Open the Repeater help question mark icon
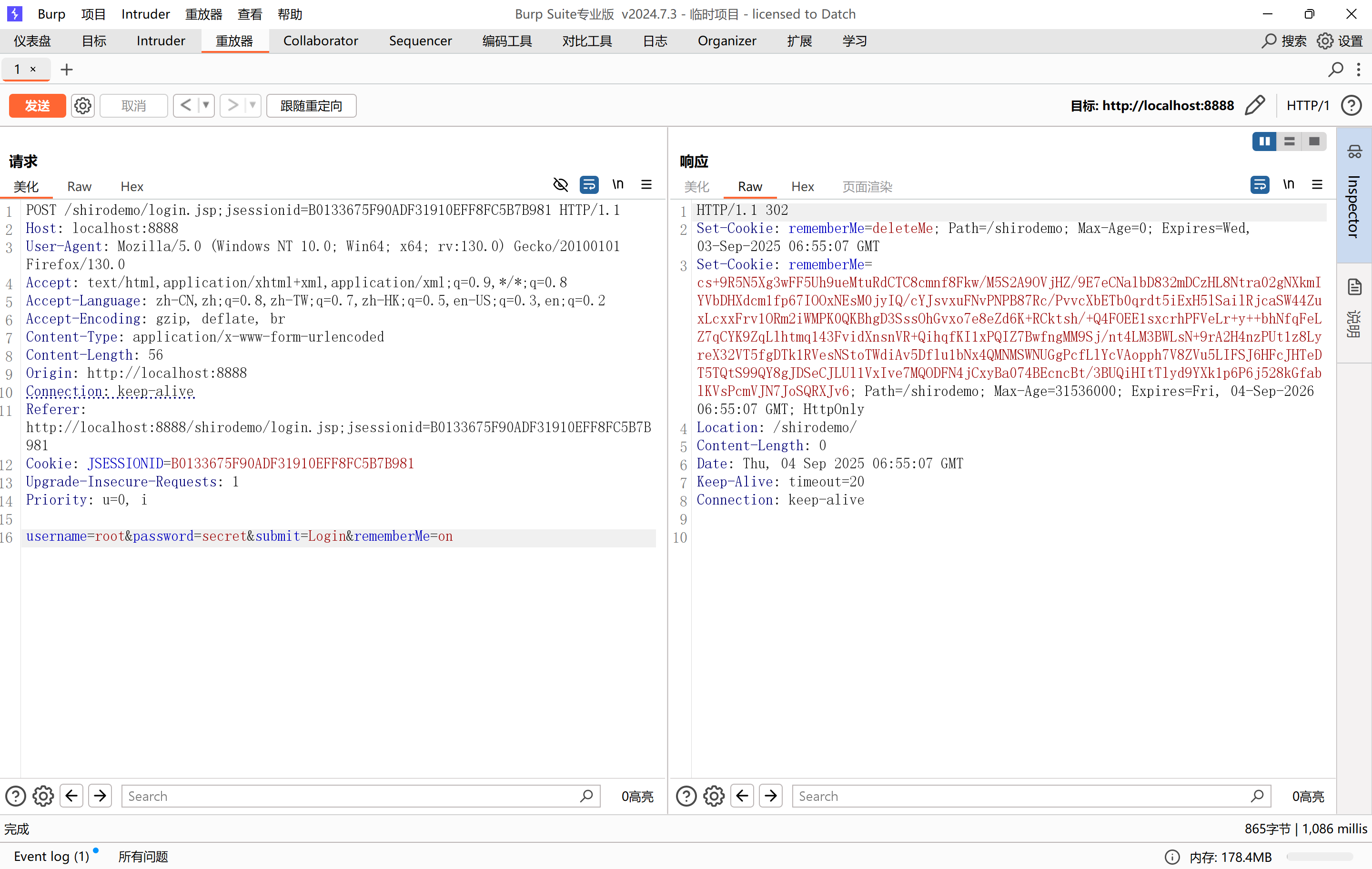 (x=1351, y=105)
